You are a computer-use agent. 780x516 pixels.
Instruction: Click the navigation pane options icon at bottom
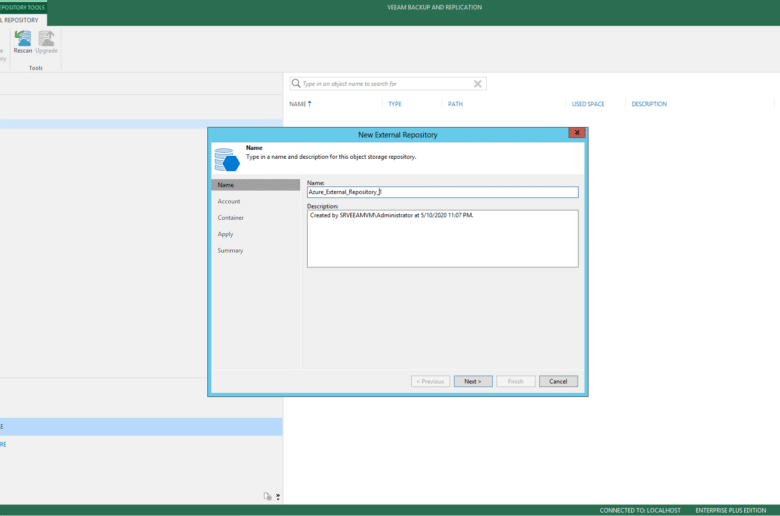[268, 496]
